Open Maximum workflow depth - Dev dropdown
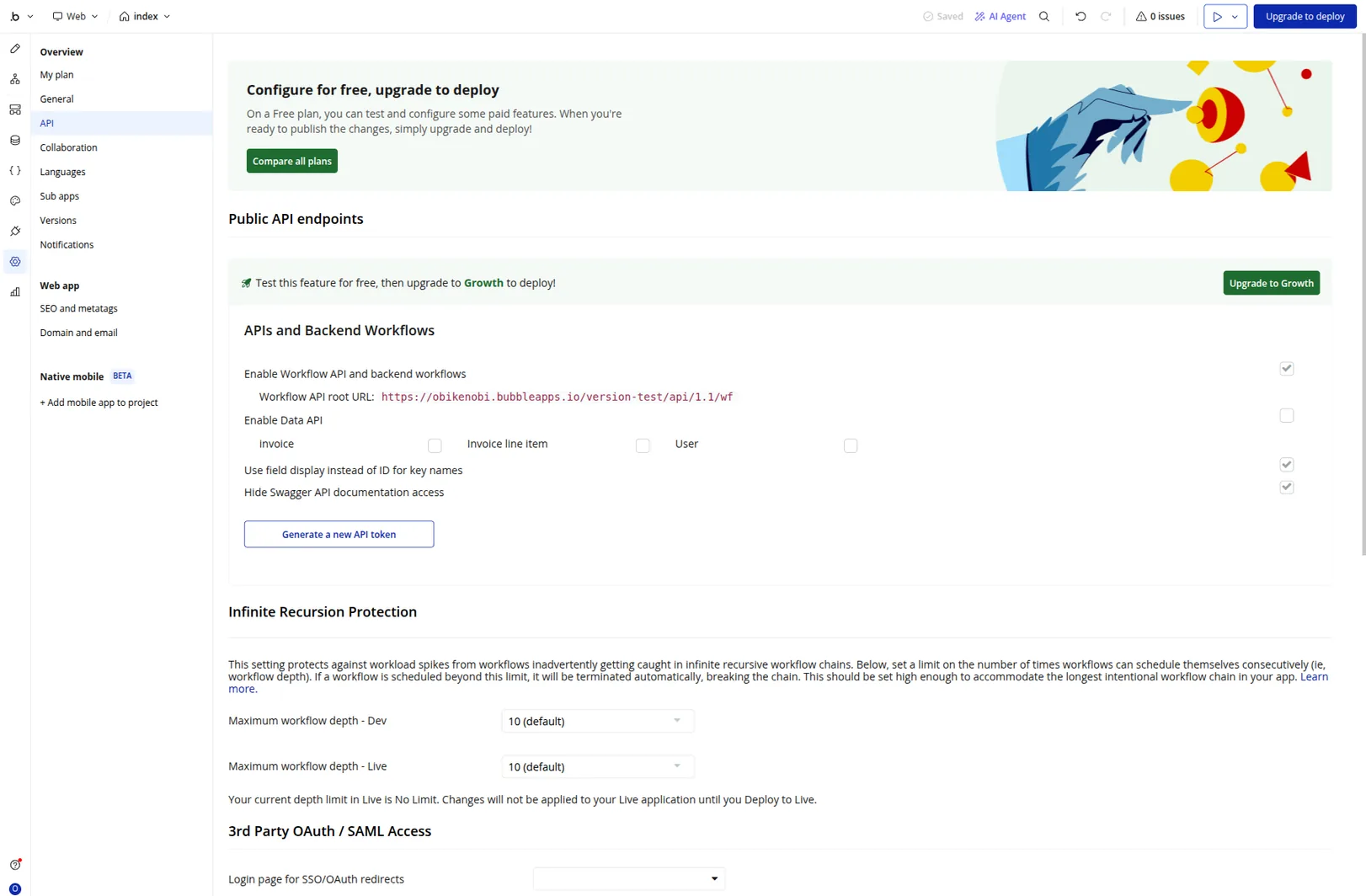The width and height of the screenshot is (1366, 896). click(597, 721)
